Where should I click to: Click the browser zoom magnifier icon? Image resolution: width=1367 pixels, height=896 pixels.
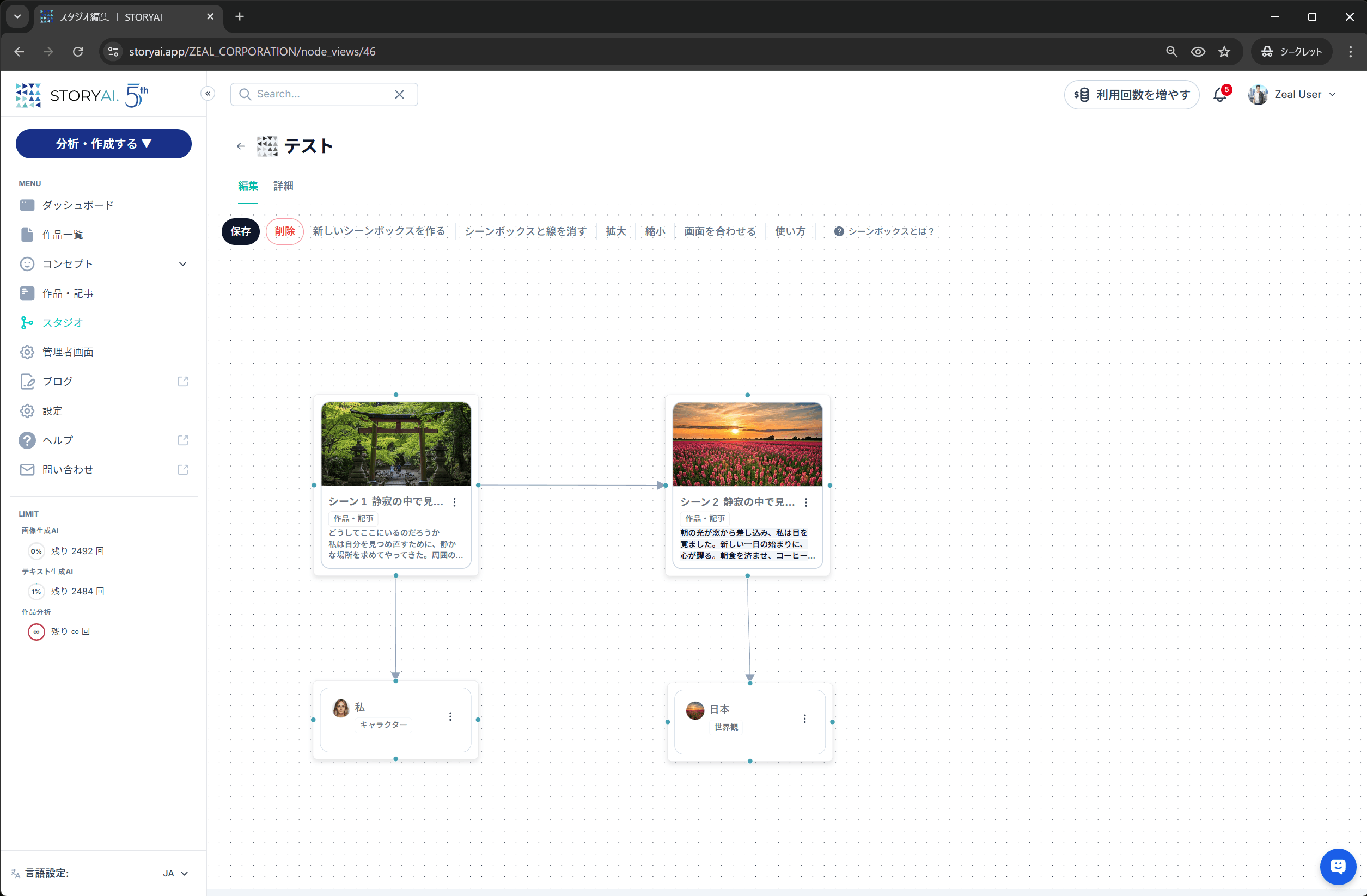click(1171, 52)
